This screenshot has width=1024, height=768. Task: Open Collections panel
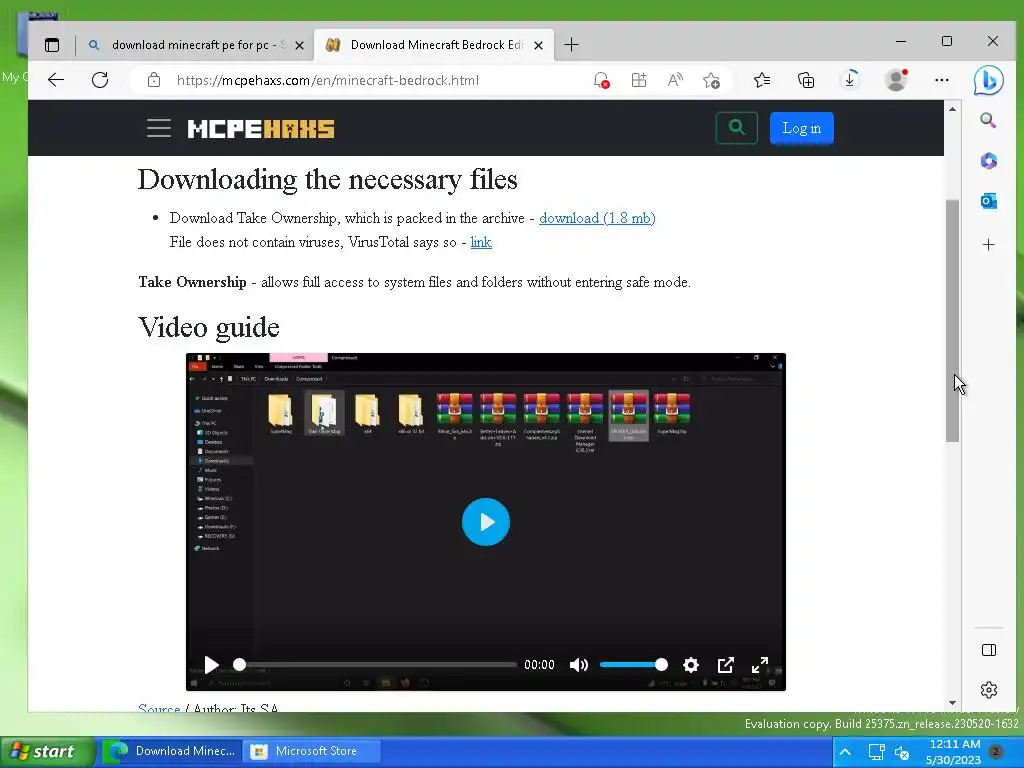[x=806, y=80]
